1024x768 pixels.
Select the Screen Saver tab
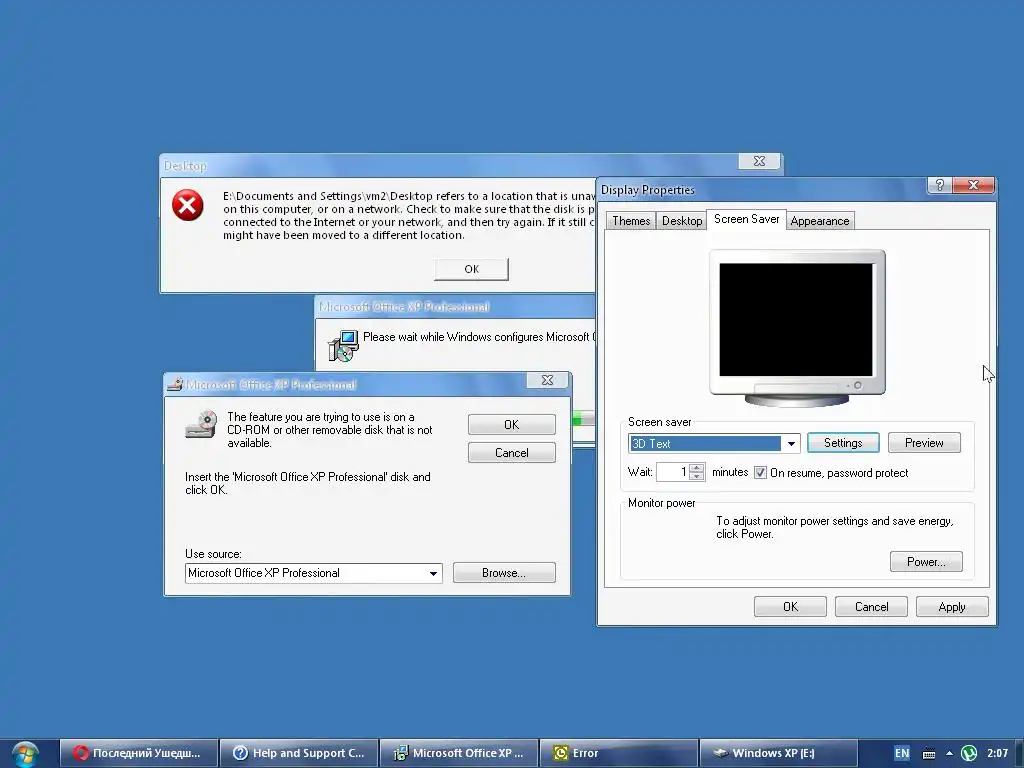pos(746,219)
